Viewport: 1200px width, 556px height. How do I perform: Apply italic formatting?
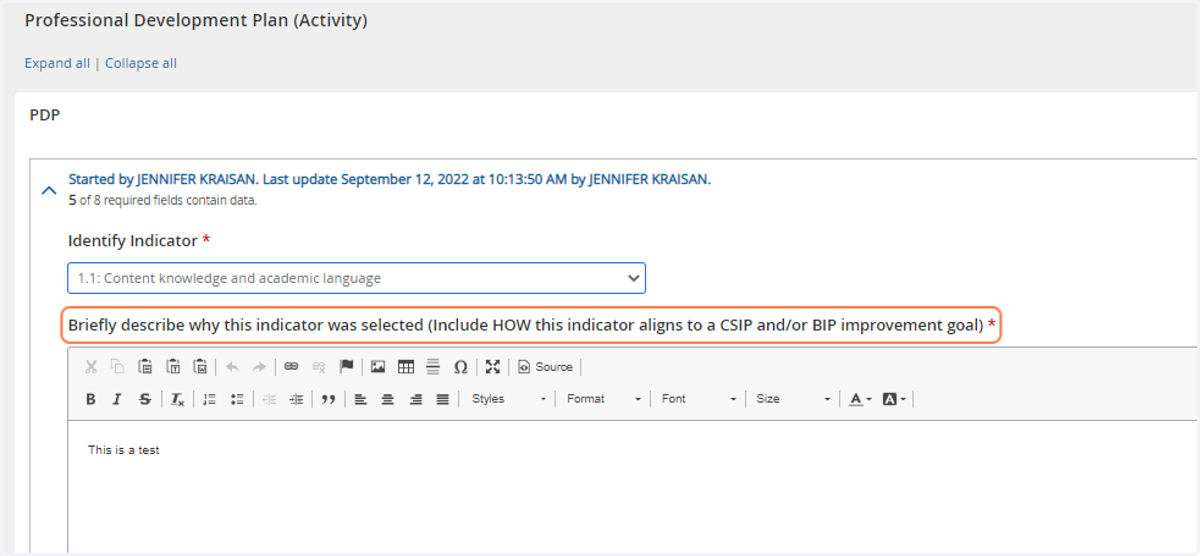coord(117,399)
